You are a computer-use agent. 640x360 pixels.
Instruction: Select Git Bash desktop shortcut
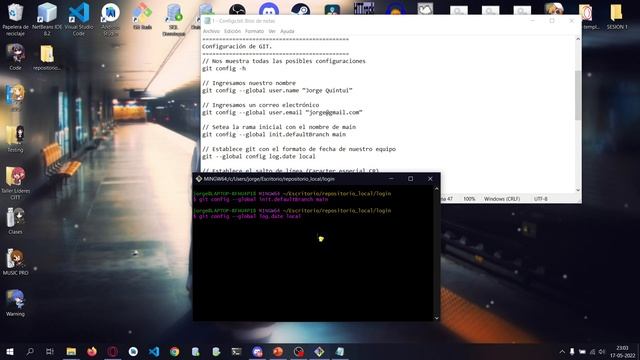pyautogui.click(x=142, y=17)
